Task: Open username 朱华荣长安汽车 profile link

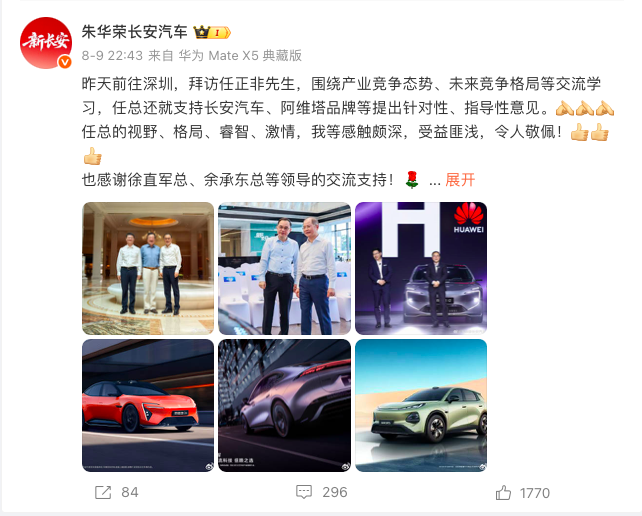Action: tap(134, 32)
